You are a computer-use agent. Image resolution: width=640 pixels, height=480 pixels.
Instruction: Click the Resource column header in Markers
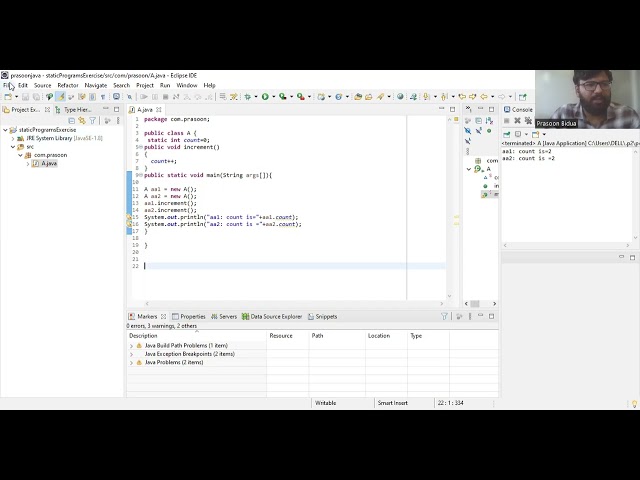click(x=288, y=336)
